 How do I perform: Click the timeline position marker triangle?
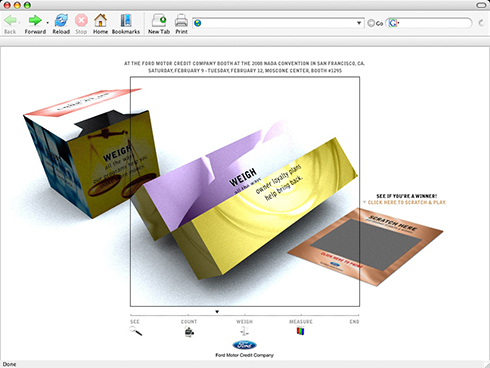tap(217, 312)
